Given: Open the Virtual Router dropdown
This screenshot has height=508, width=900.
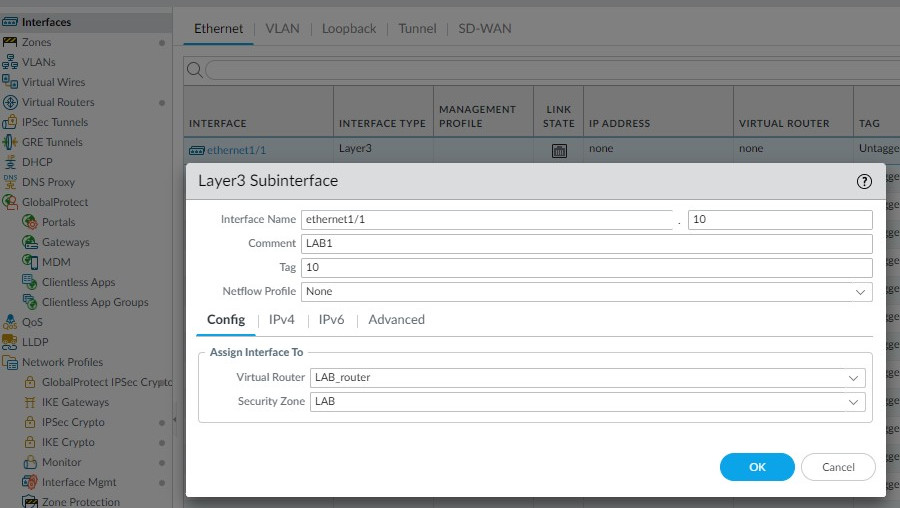Looking at the screenshot, I should [853, 378].
